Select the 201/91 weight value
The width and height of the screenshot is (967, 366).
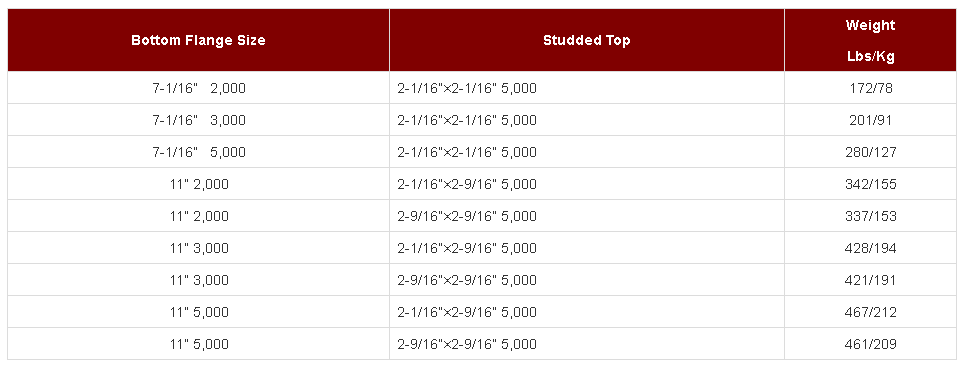[x=870, y=120]
